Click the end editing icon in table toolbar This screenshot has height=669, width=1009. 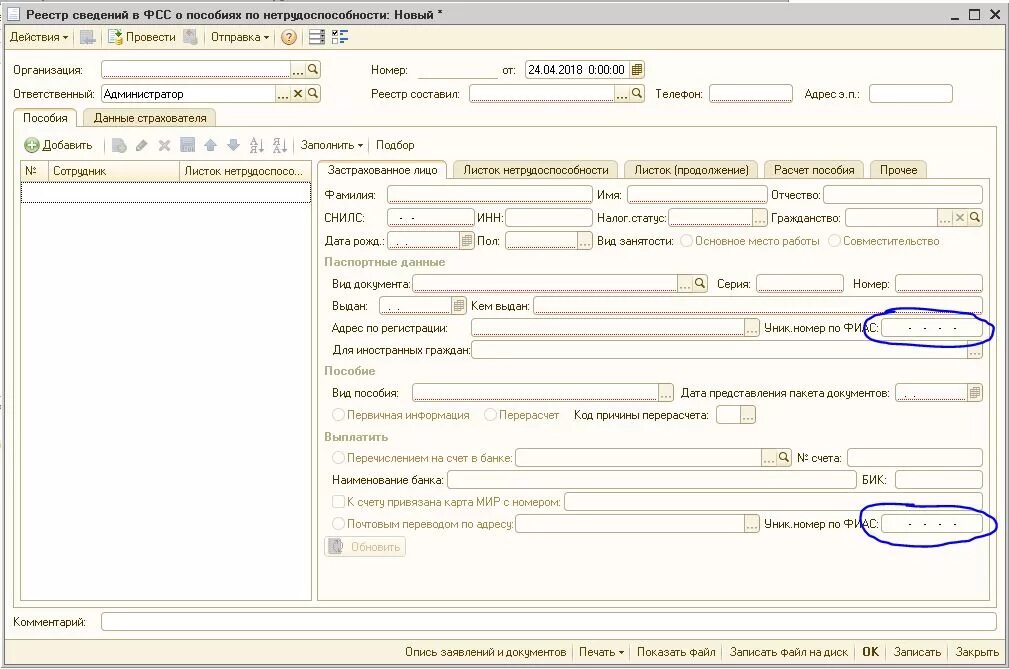click(x=187, y=145)
